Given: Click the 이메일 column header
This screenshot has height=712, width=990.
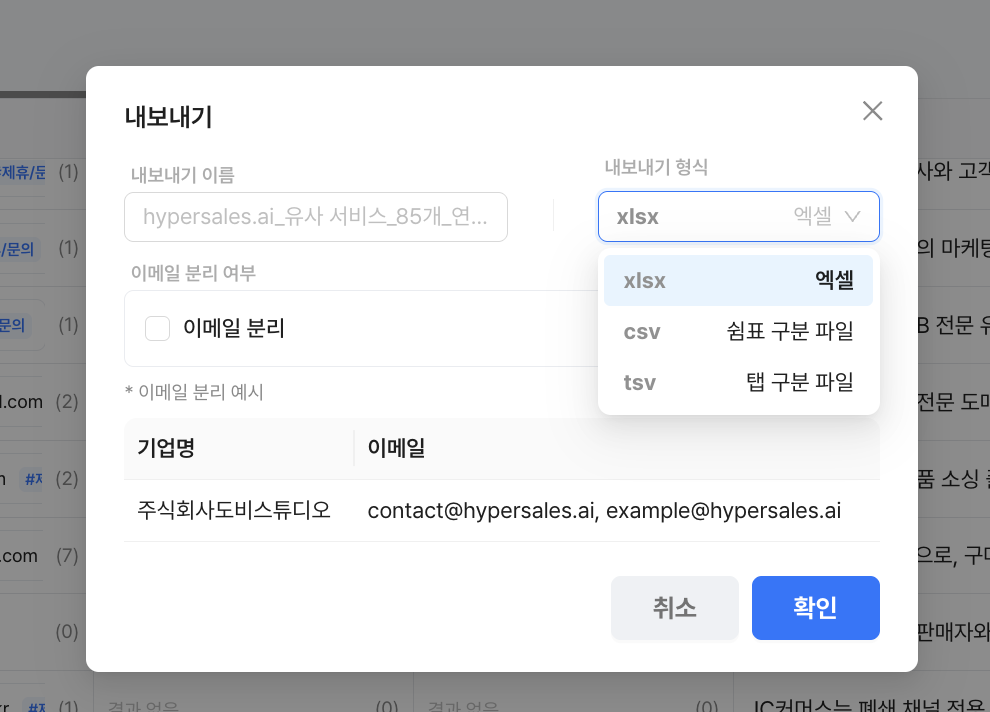Looking at the screenshot, I should pos(396,449).
